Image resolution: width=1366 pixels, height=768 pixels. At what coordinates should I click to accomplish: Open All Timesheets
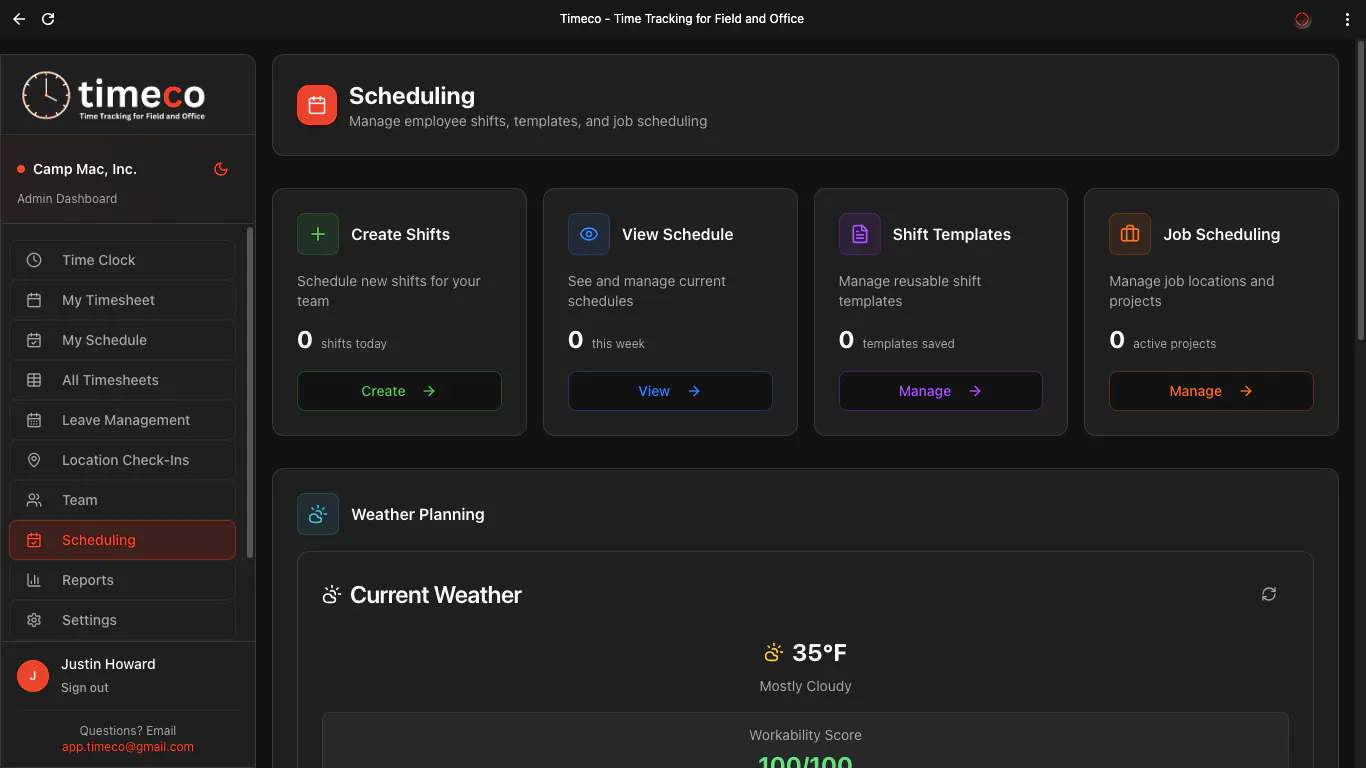click(x=122, y=380)
